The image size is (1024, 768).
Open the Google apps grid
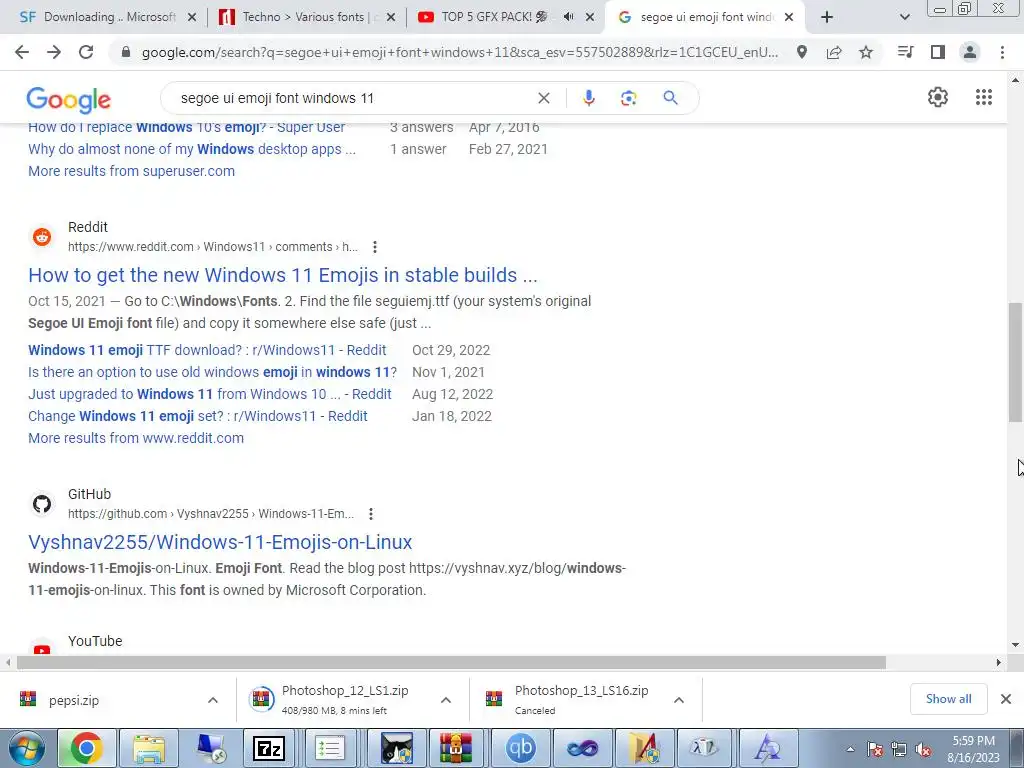984,97
